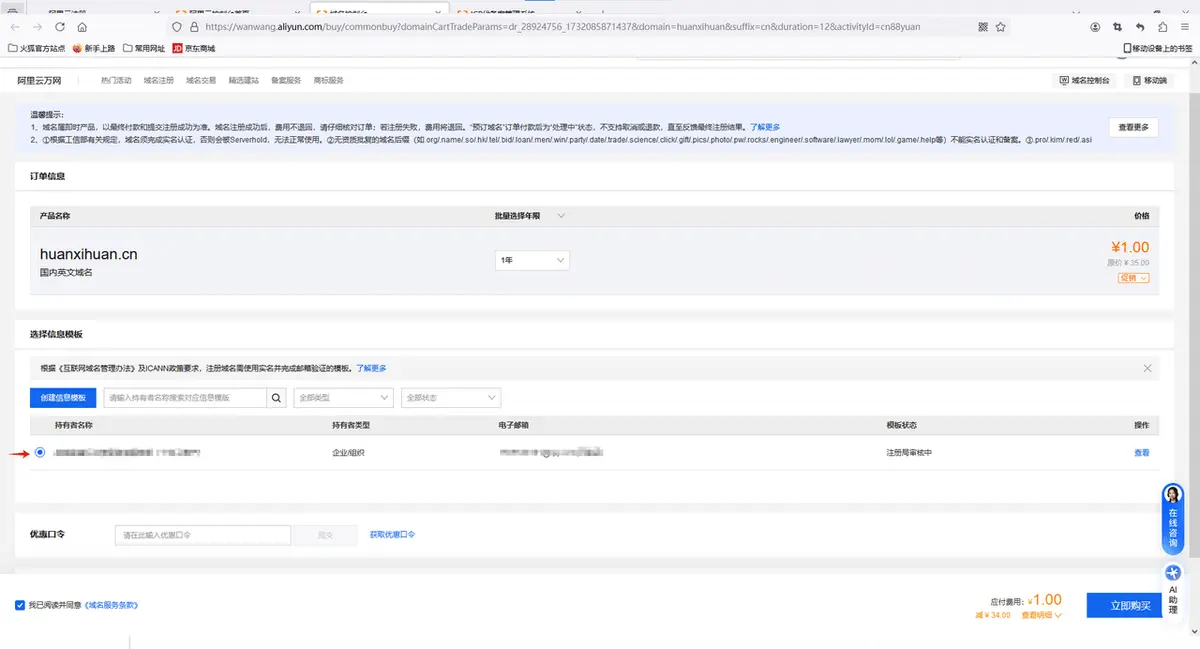Screen dimensions: 1200x649
Task: Open the 备案服务 nav item
Action: point(286,80)
